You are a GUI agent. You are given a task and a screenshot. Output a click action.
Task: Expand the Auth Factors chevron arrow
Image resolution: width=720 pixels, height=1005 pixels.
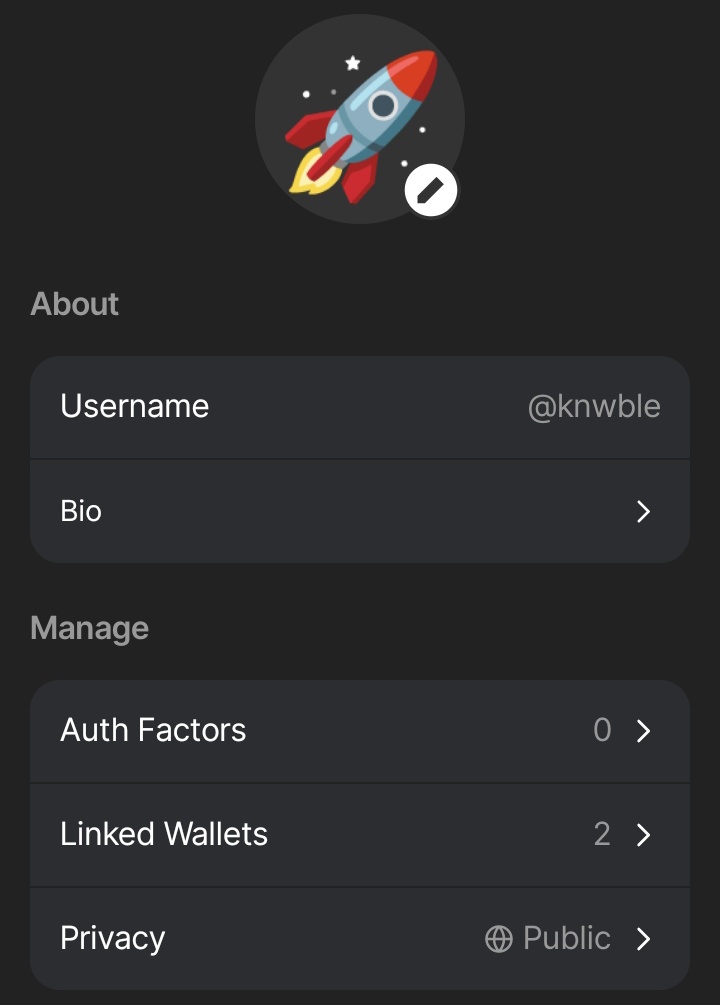[x=643, y=731]
